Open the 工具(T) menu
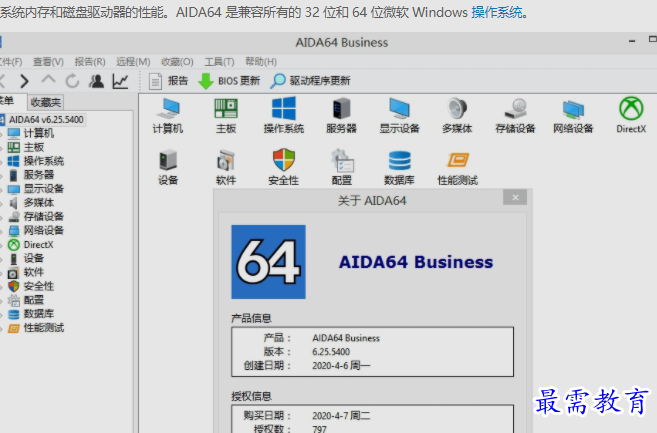657x433 pixels. tap(219, 62)
